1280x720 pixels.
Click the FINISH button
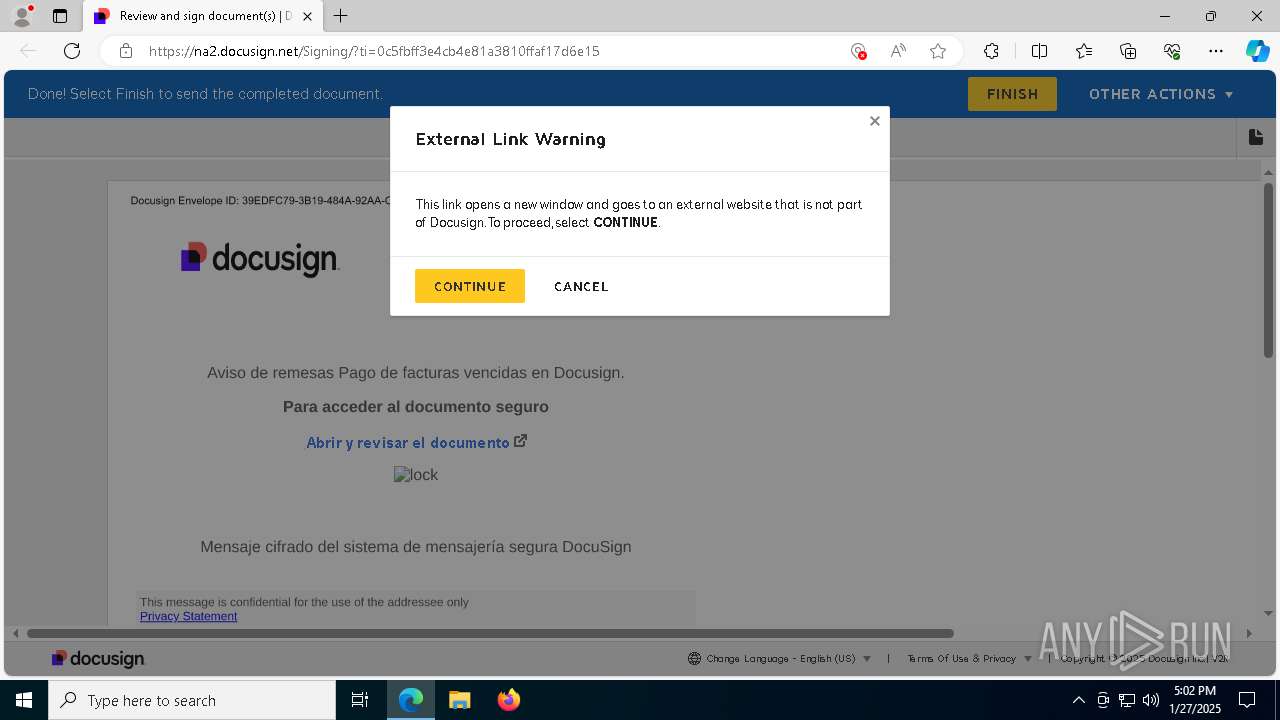point(1012,94)
